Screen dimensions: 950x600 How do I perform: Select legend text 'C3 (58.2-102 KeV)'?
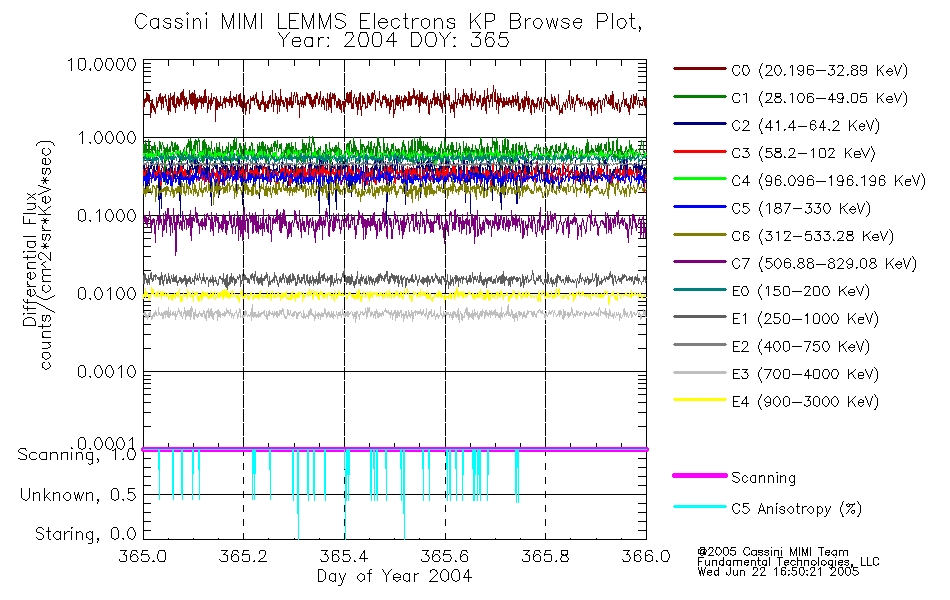coord(803,153)
